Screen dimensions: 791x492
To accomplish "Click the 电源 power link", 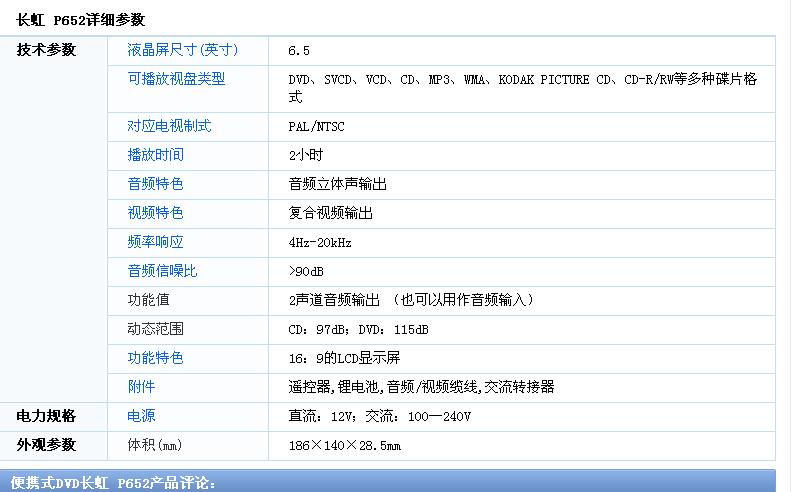I will click(x=141, y=416).
